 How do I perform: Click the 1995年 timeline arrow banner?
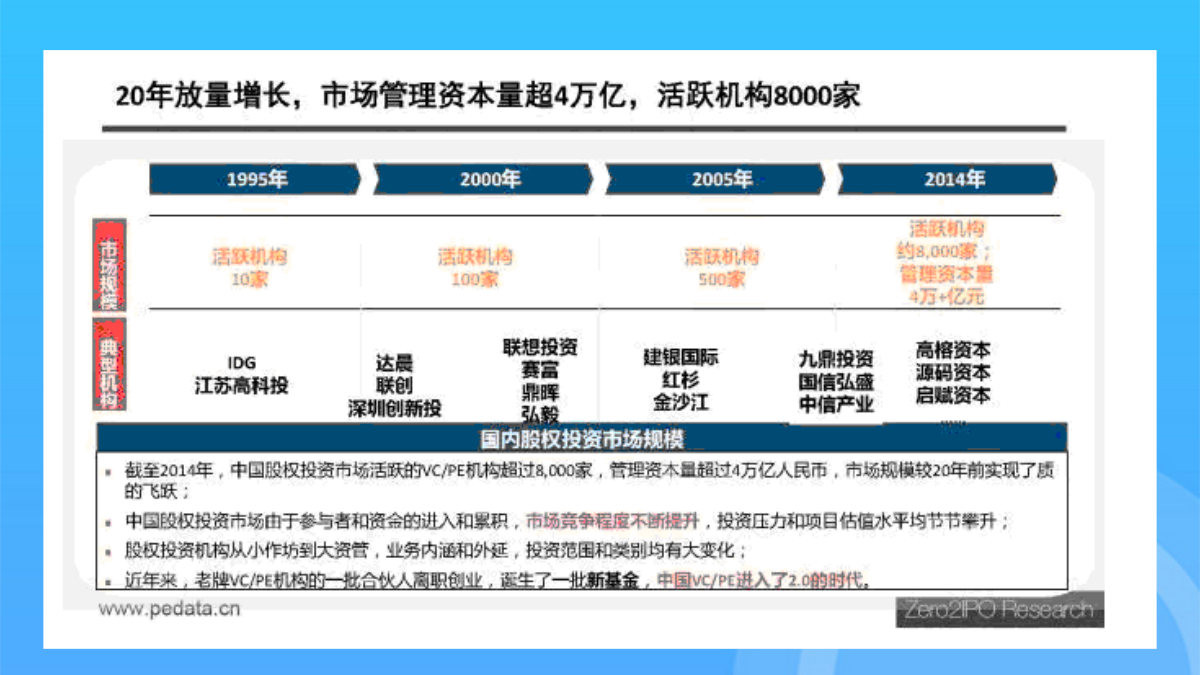[x=255, y=180]
